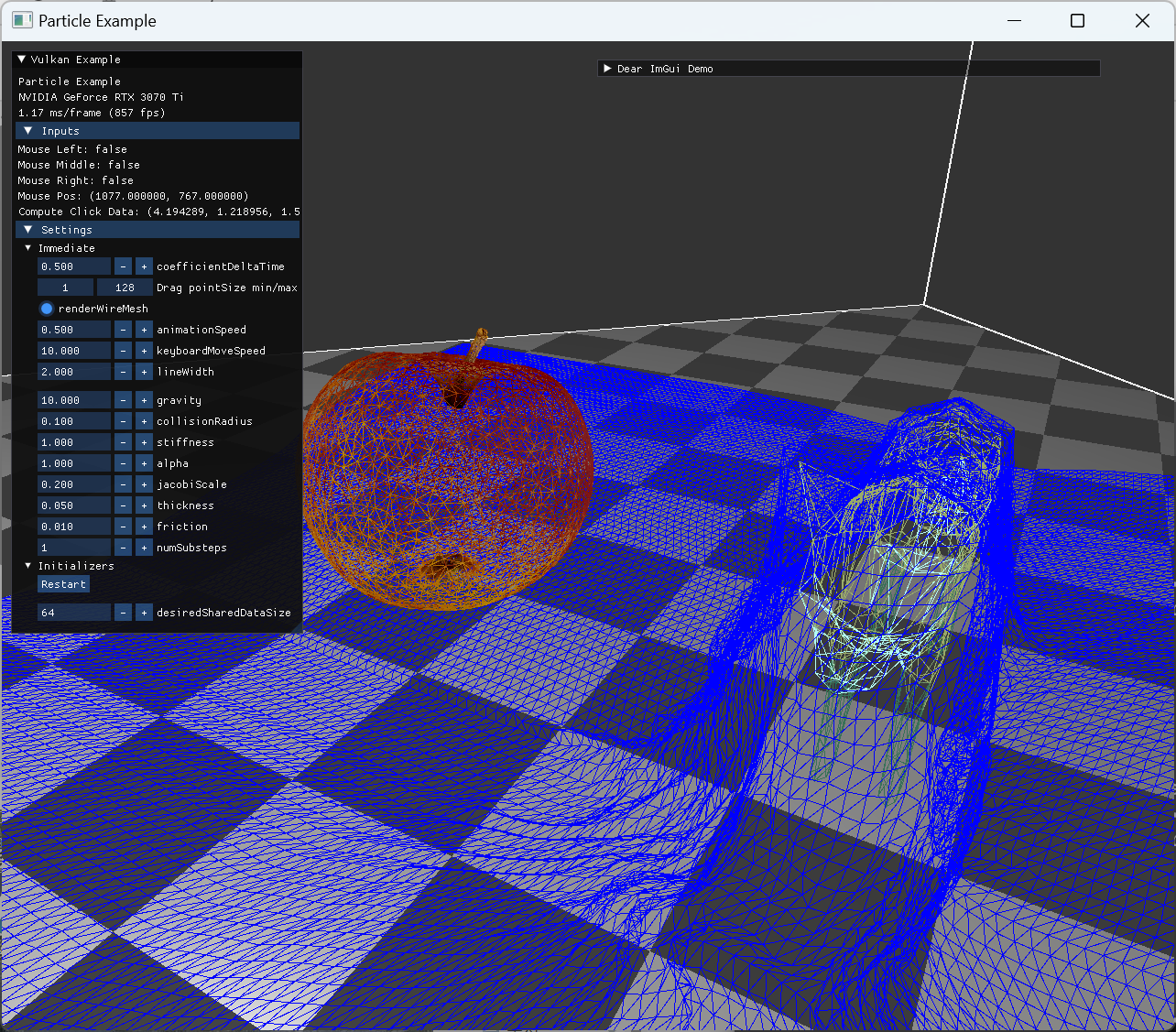Decrease friction with minus button
Viewport: 1176px width, 1032px height.
click(x=124, y=527)
